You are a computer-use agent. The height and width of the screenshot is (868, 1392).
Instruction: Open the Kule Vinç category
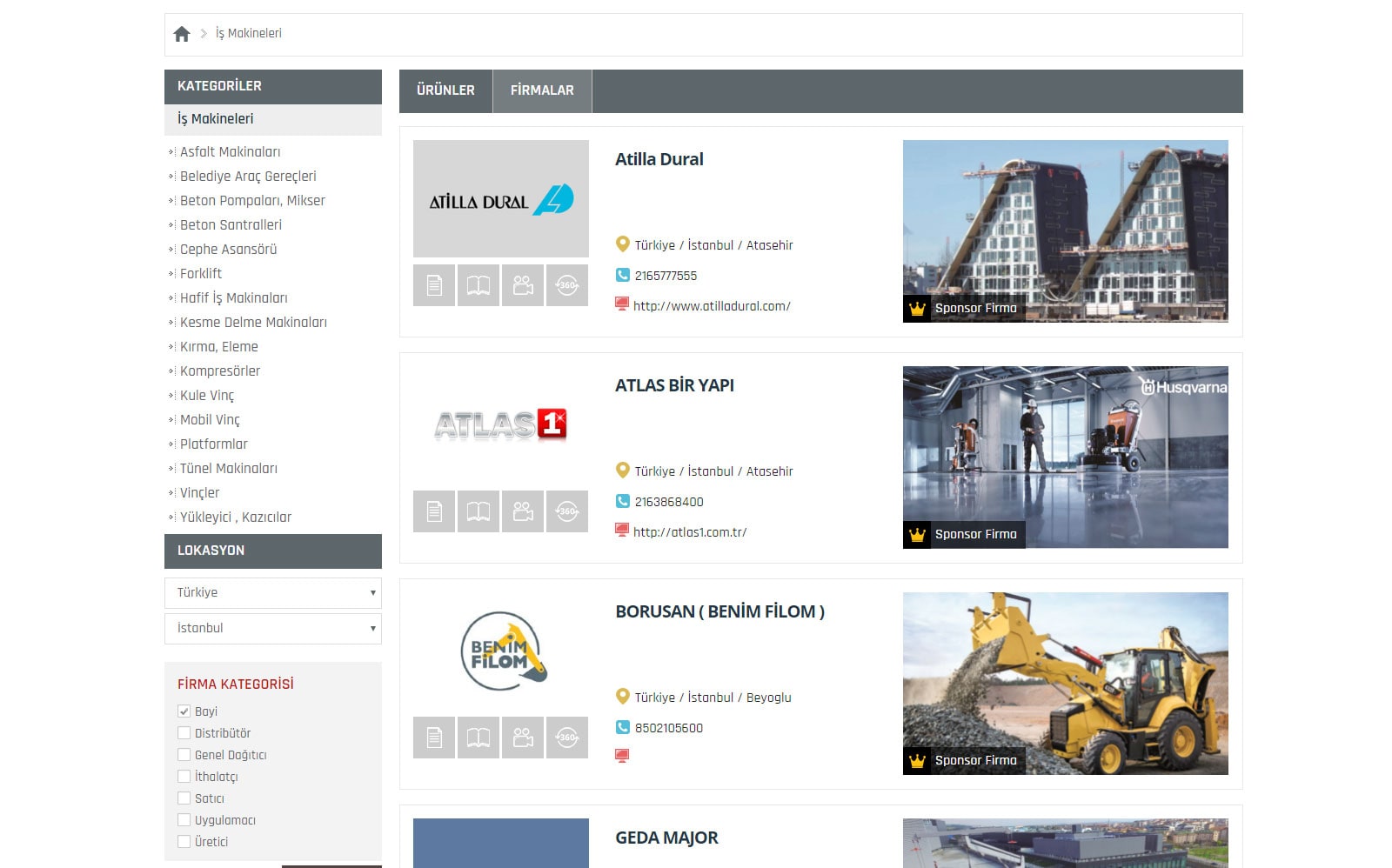pos(207,395)
